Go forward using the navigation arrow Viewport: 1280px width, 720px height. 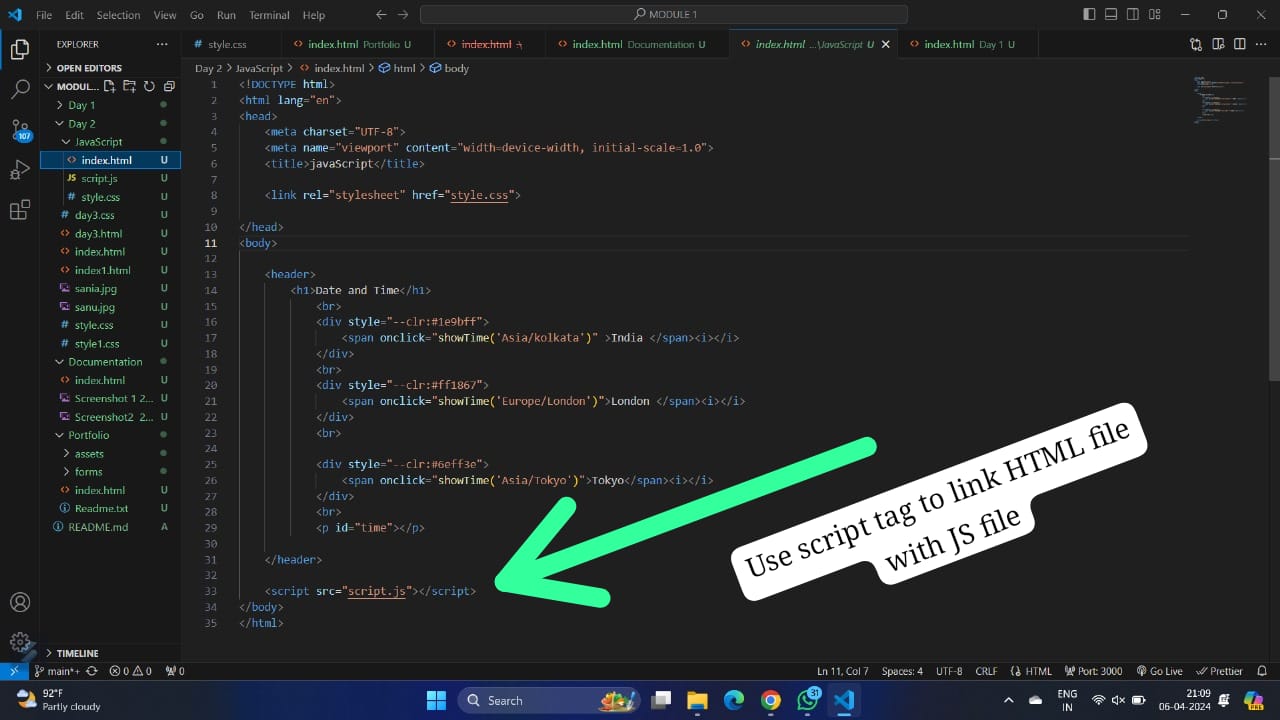(403, 15)
